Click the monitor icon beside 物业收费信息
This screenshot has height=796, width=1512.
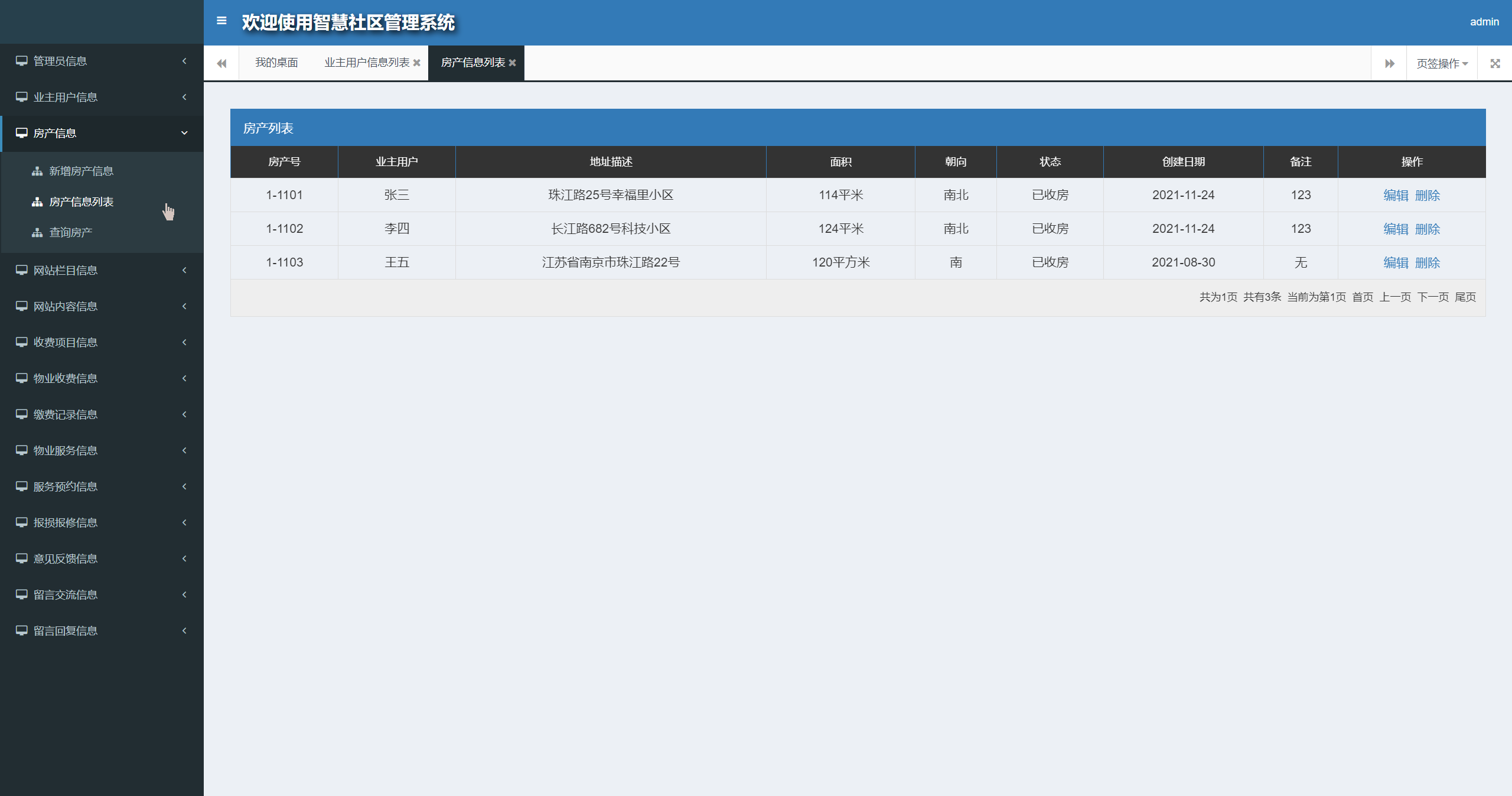click(x=22, y=378)
